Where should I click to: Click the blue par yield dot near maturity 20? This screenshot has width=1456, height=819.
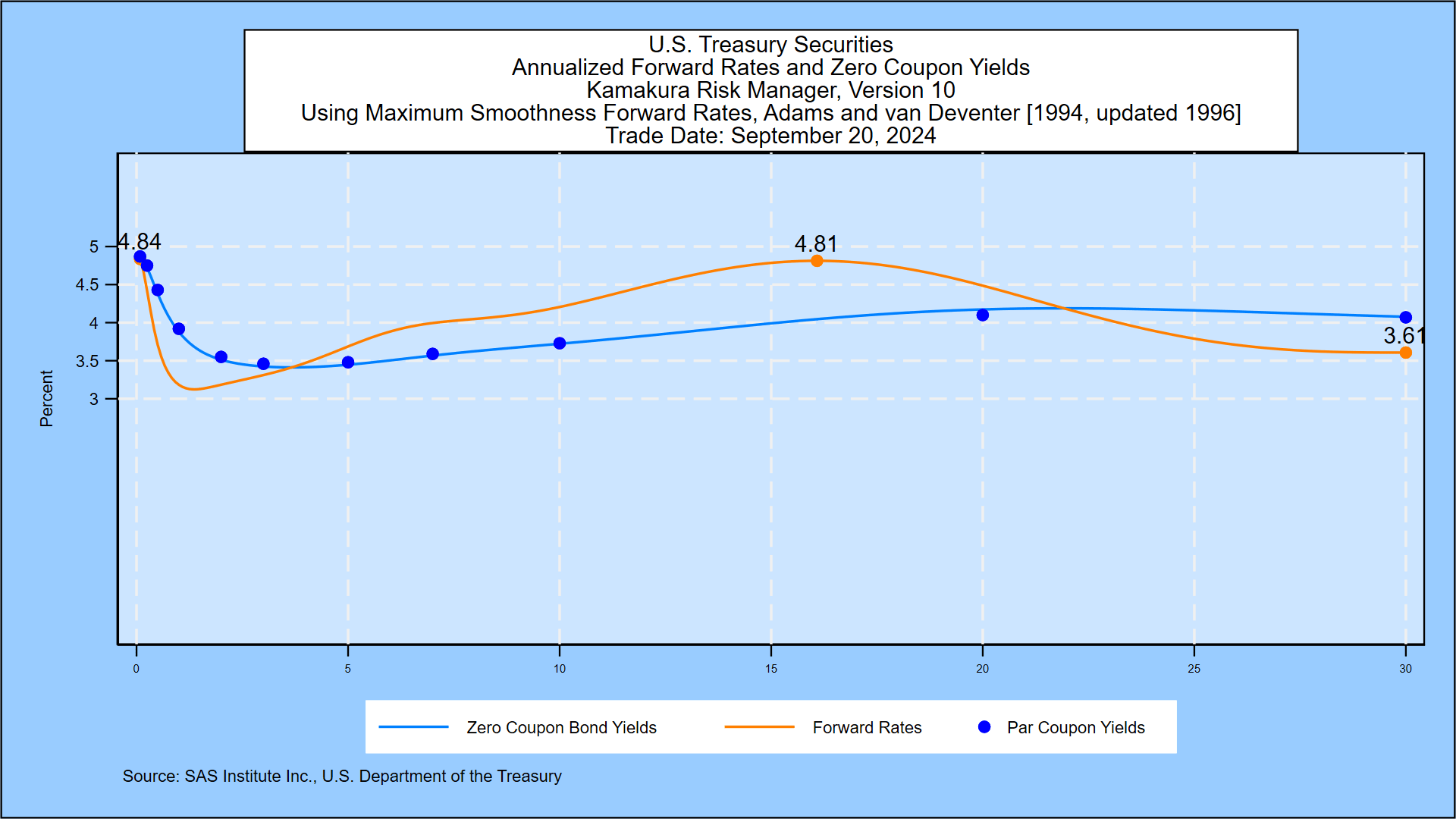[x=982, y=314]
